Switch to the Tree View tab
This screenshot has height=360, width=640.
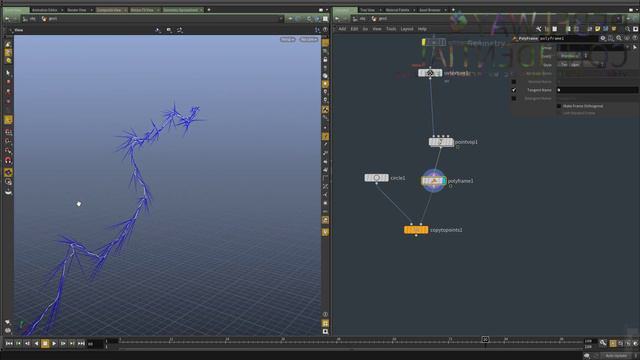[x=367, y=10]
